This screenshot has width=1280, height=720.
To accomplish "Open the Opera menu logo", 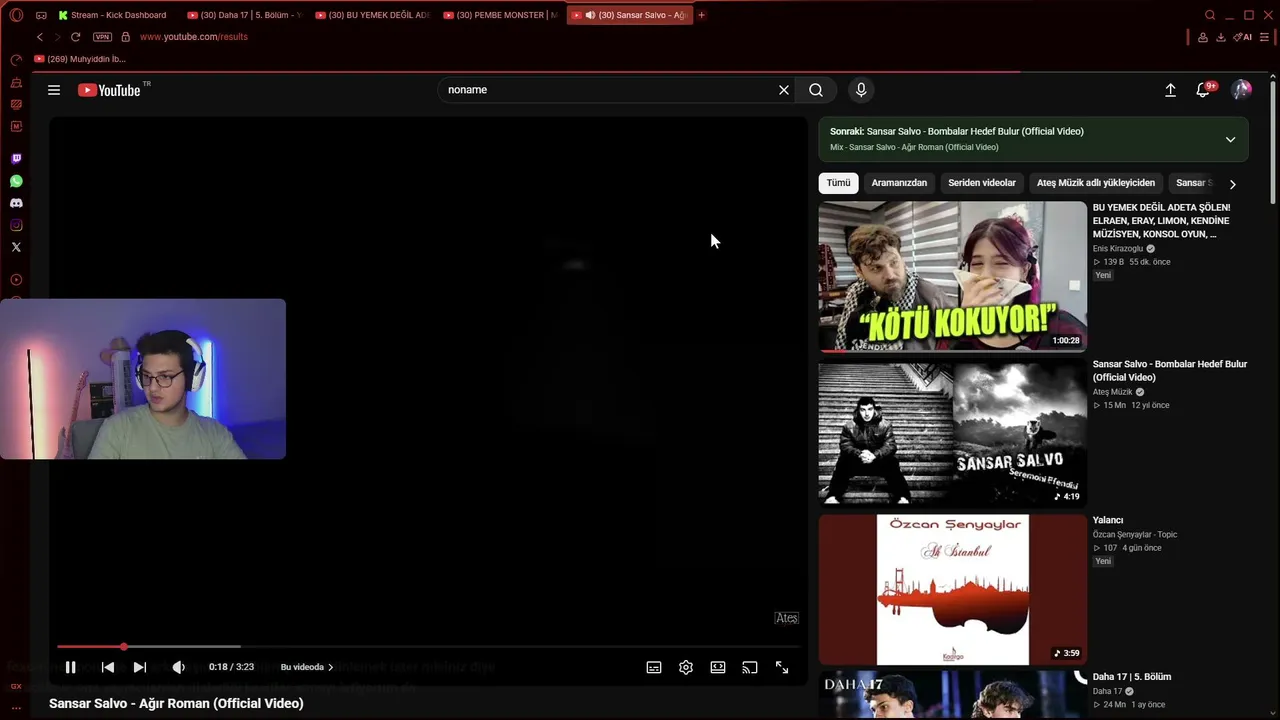I will click(x=16, y=15).
